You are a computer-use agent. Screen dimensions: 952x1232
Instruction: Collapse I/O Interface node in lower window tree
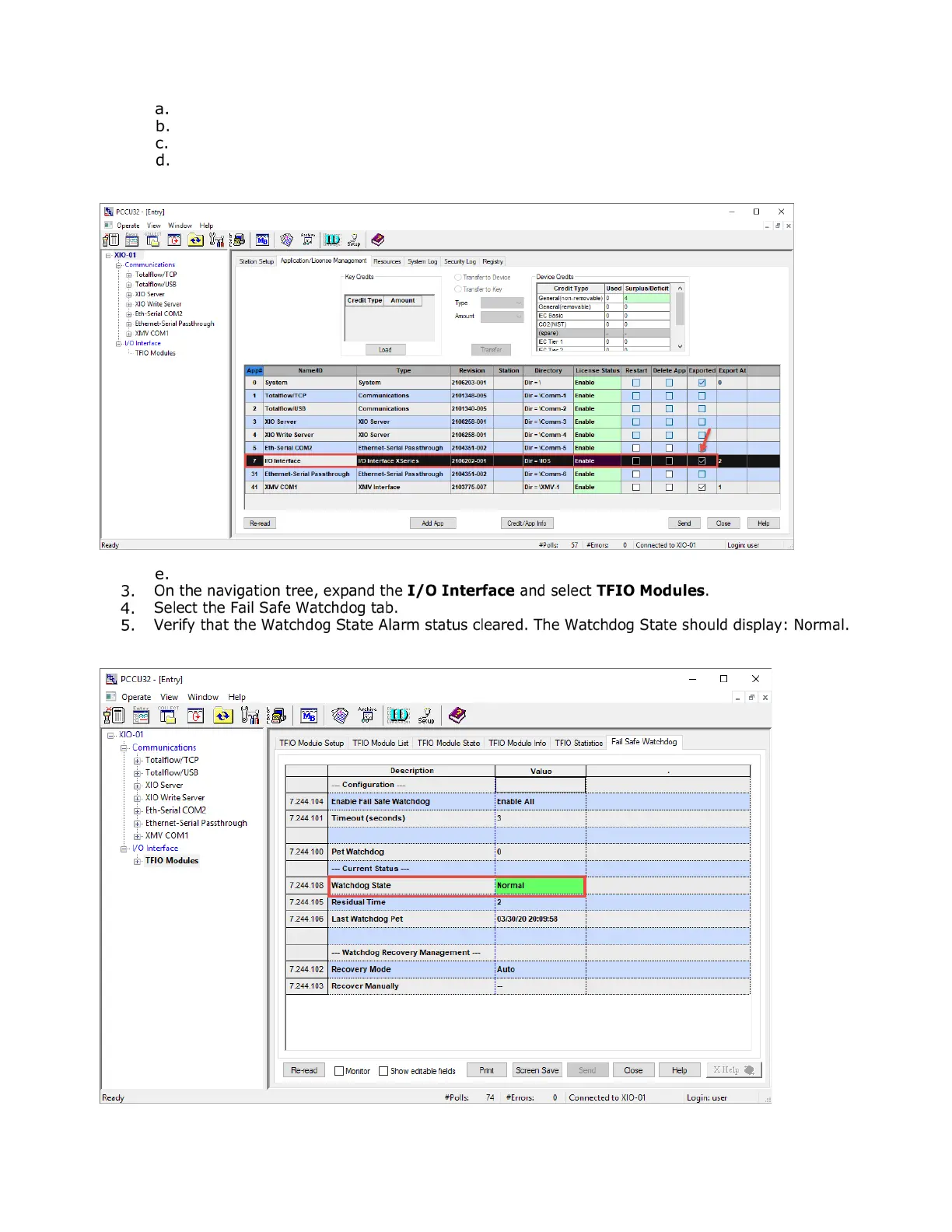[124, 849]
